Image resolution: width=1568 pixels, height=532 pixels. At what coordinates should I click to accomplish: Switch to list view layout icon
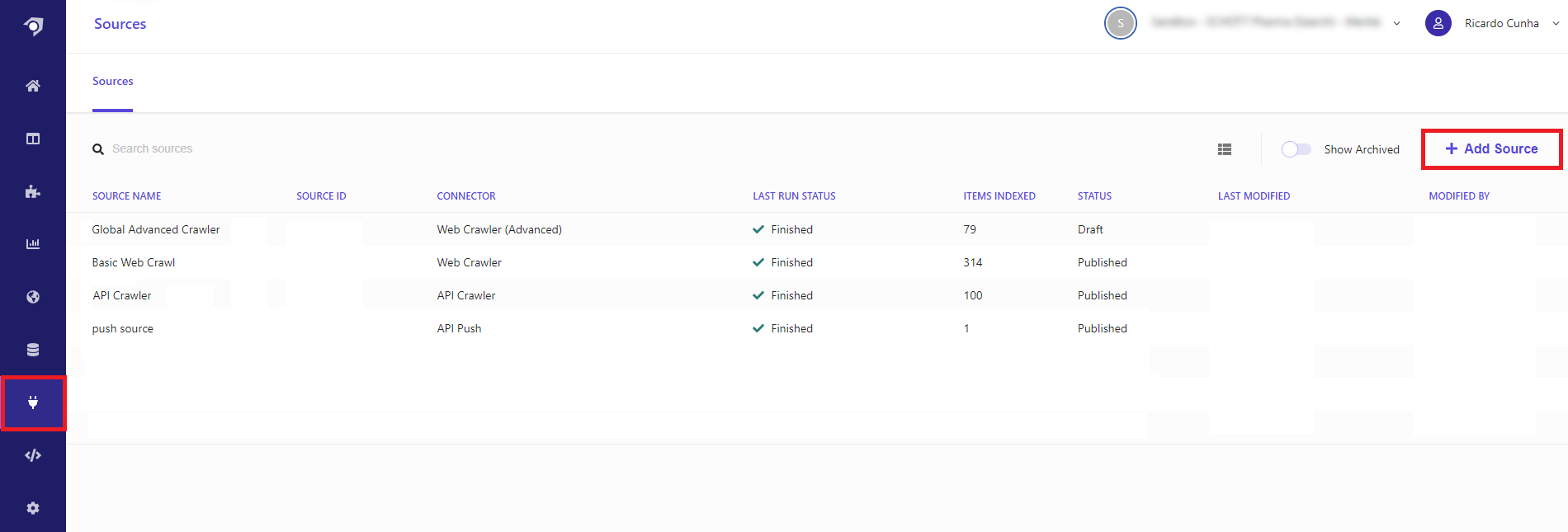[x=1225, y=149]
